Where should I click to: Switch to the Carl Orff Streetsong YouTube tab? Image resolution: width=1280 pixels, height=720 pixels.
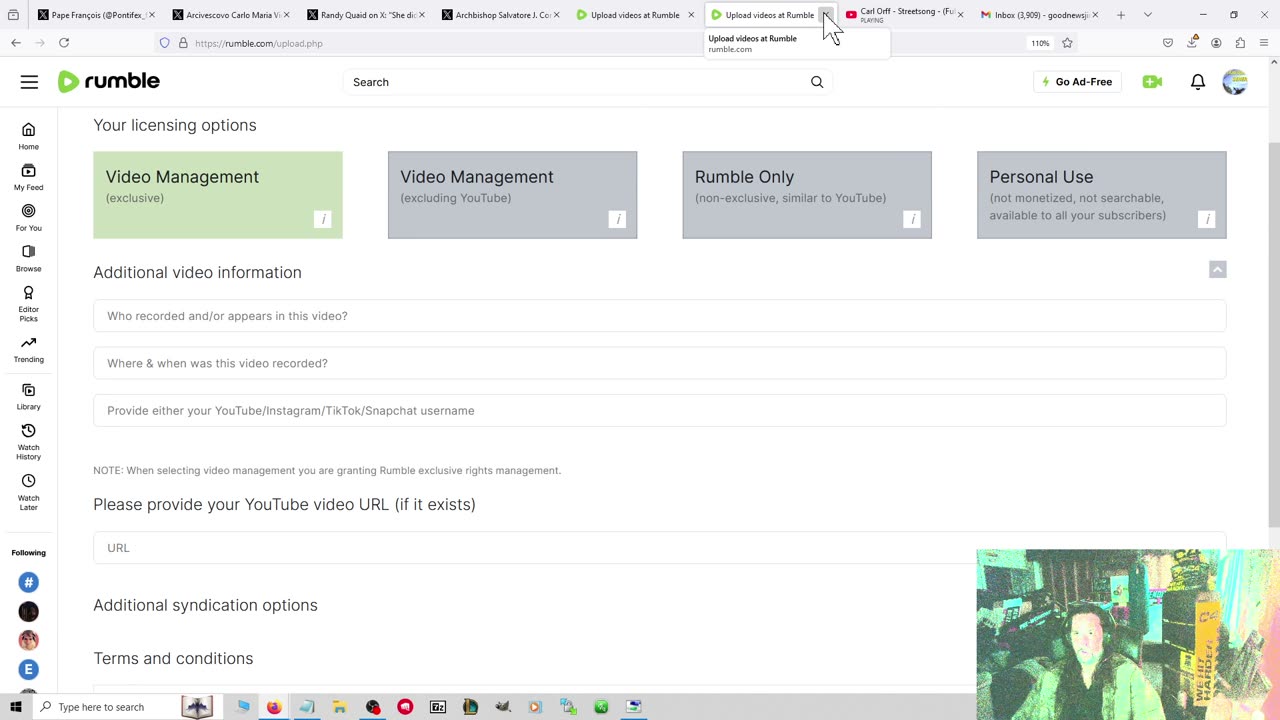[904, 15]
